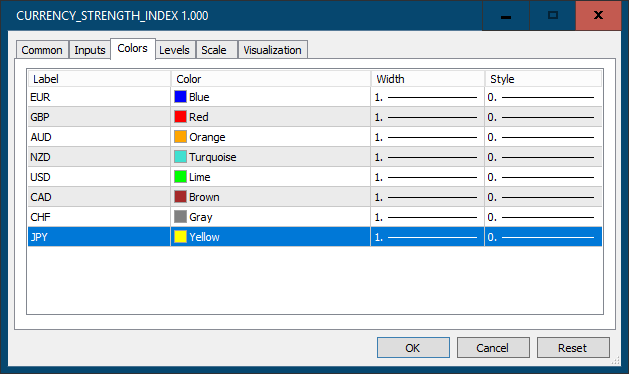Change AUD line width value
Viewport: 629px width, 374px height.
click(x=428, y=137)
